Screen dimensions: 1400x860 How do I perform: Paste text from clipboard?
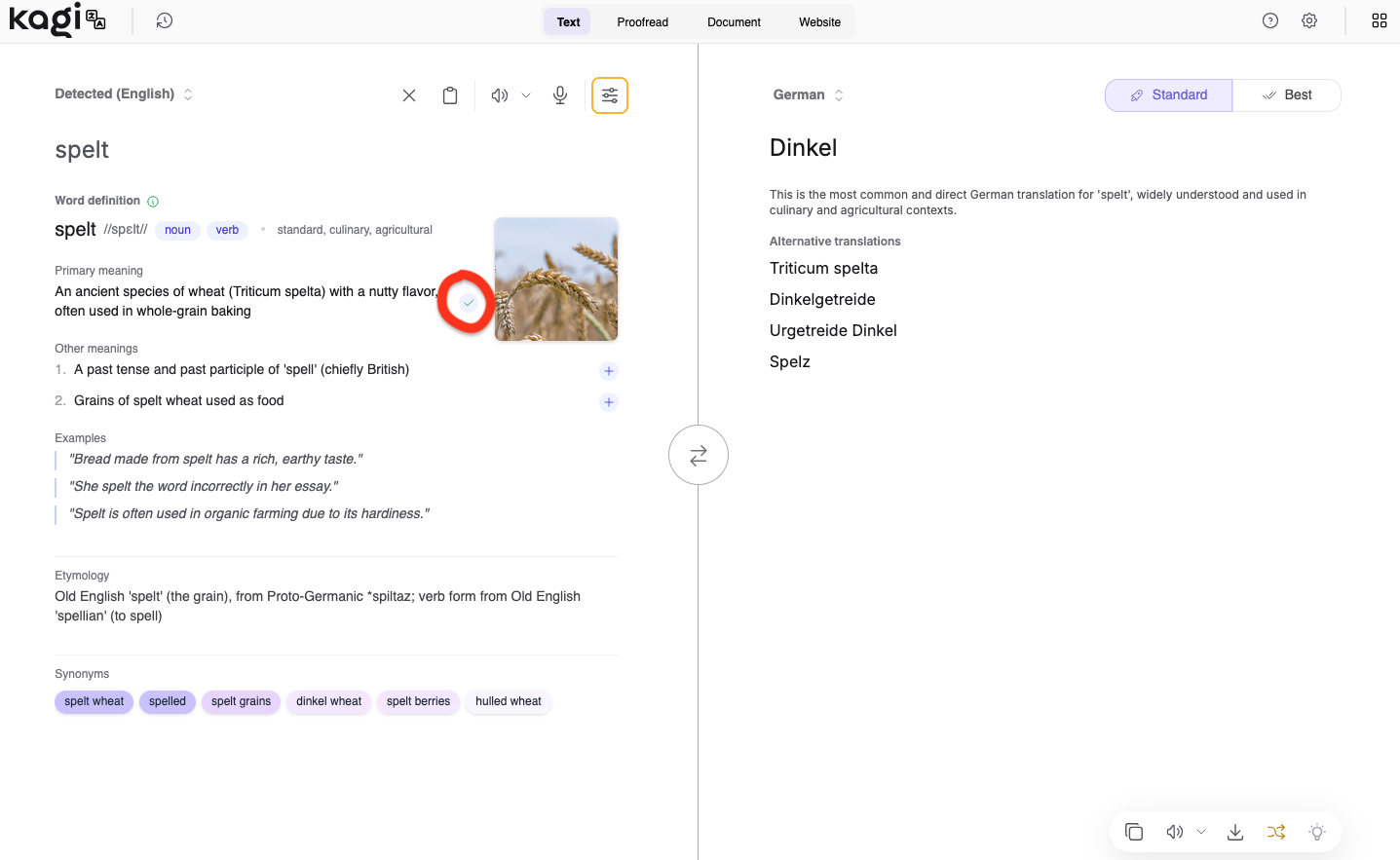click(x=450, y=95)
